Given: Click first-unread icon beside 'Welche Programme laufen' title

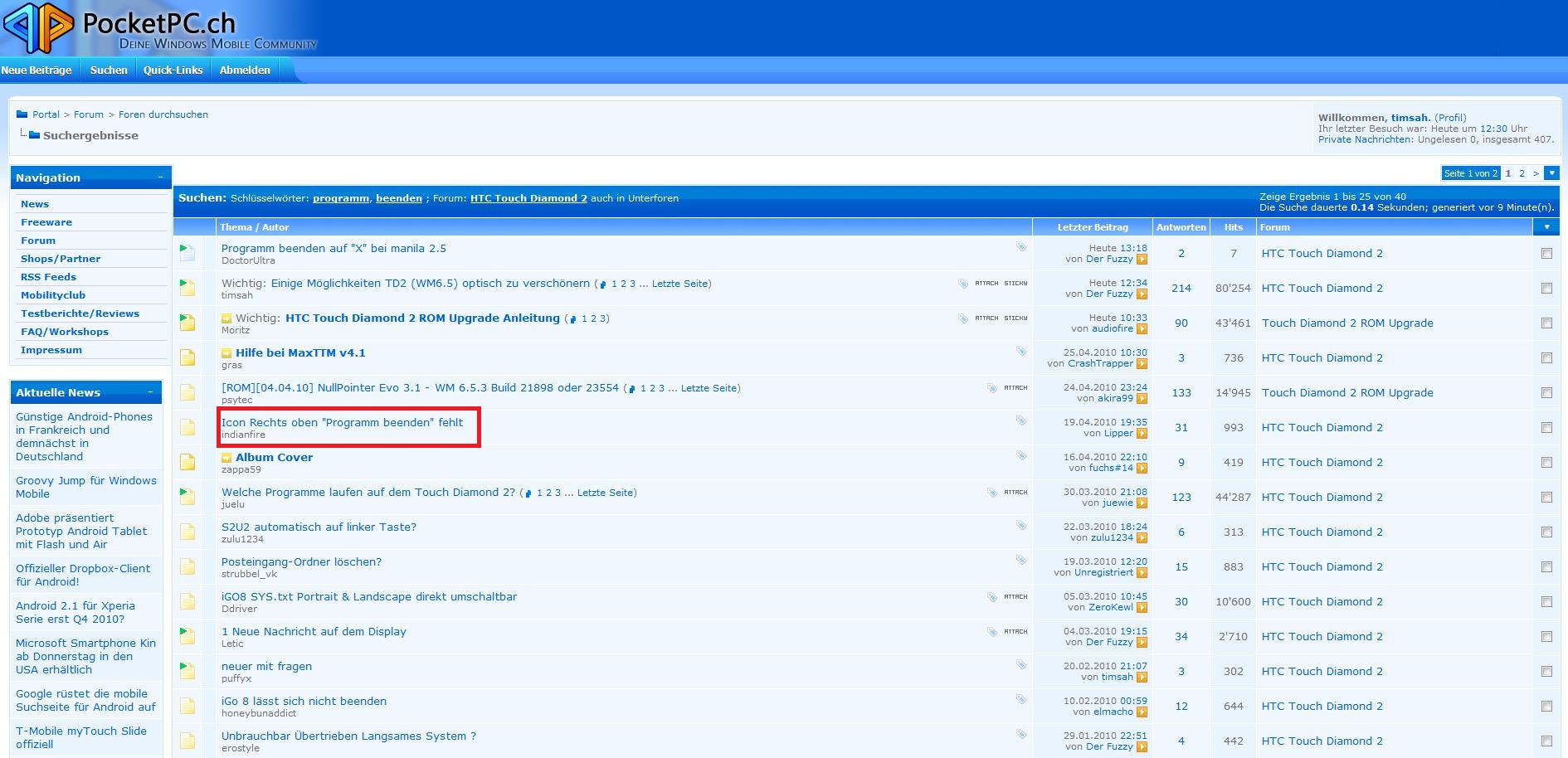Looking at the screenshot, I should [528, 493].
